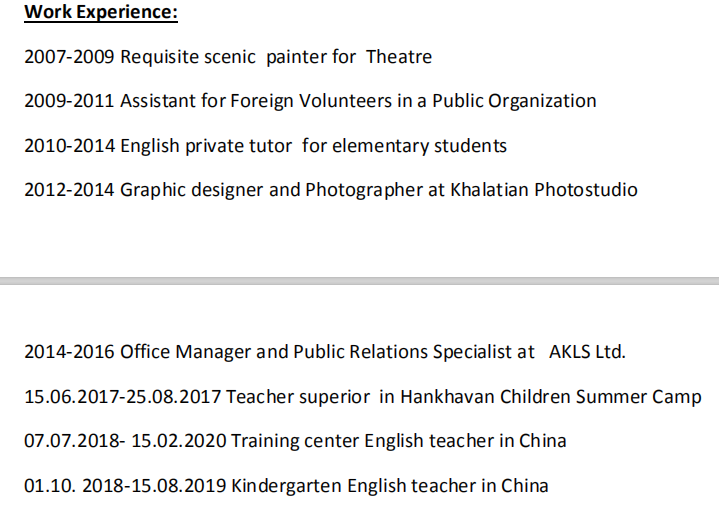Click the Kindergarten English teacher line
The width and height of the screenshot is (719, 520).
click(x=286, y=486)
